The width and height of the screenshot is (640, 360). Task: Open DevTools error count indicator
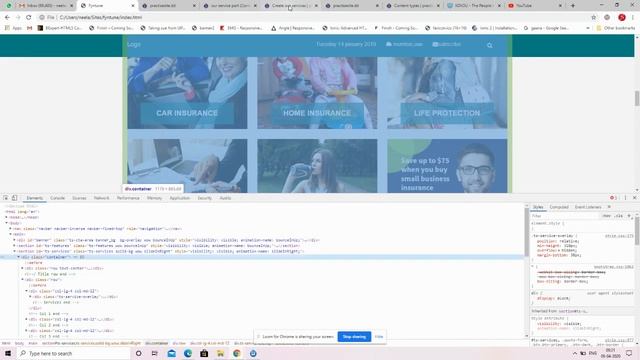(613, 198)
